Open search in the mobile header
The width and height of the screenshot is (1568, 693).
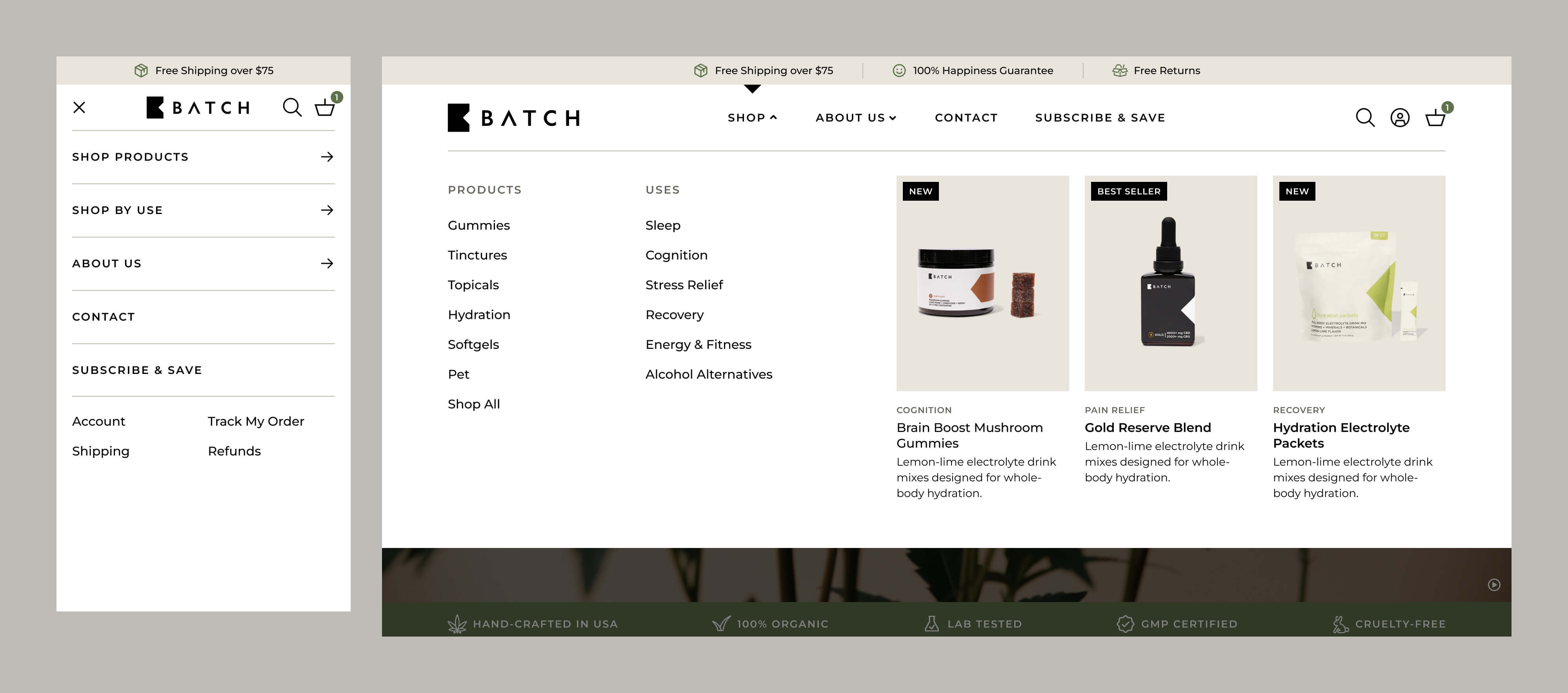pyautogui.click(x=292, y=108)
